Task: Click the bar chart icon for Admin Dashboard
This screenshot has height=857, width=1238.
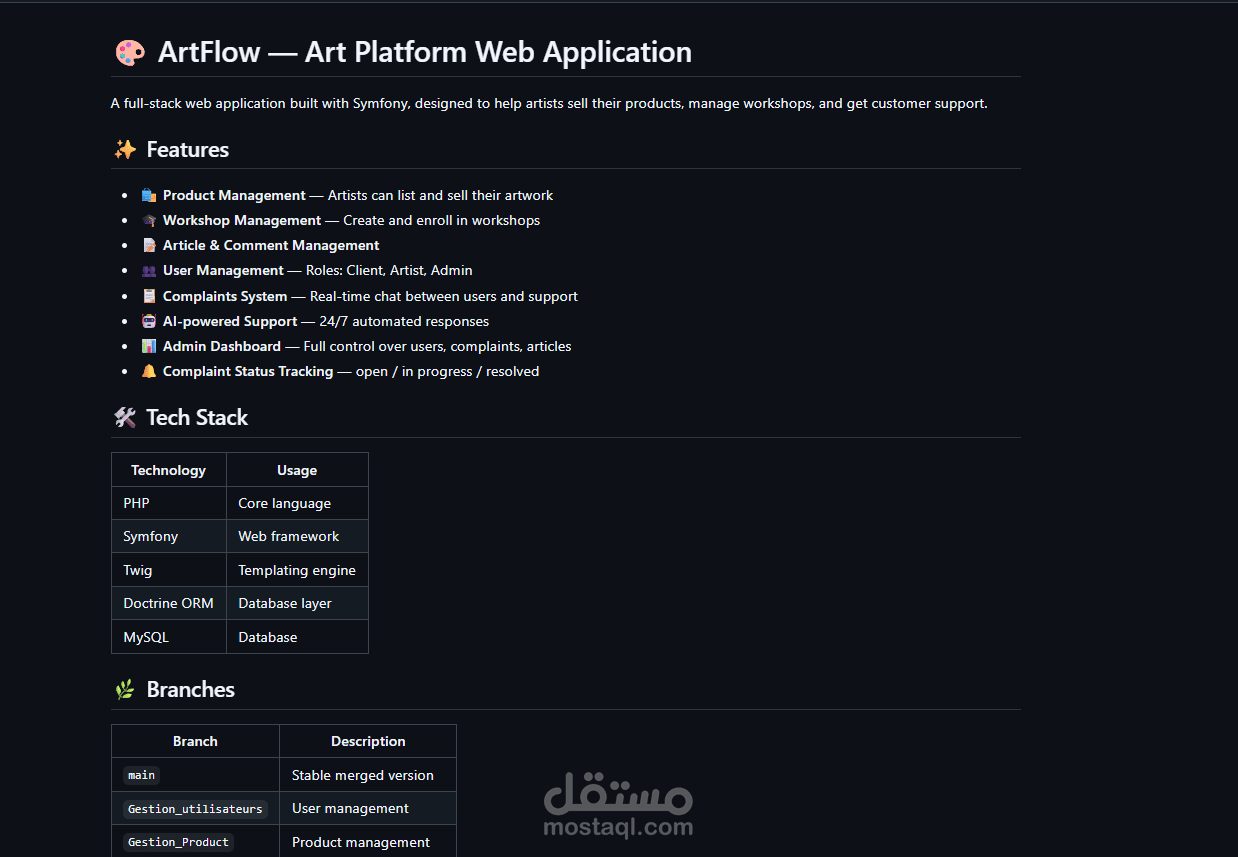Action: (x=149, y=346)
